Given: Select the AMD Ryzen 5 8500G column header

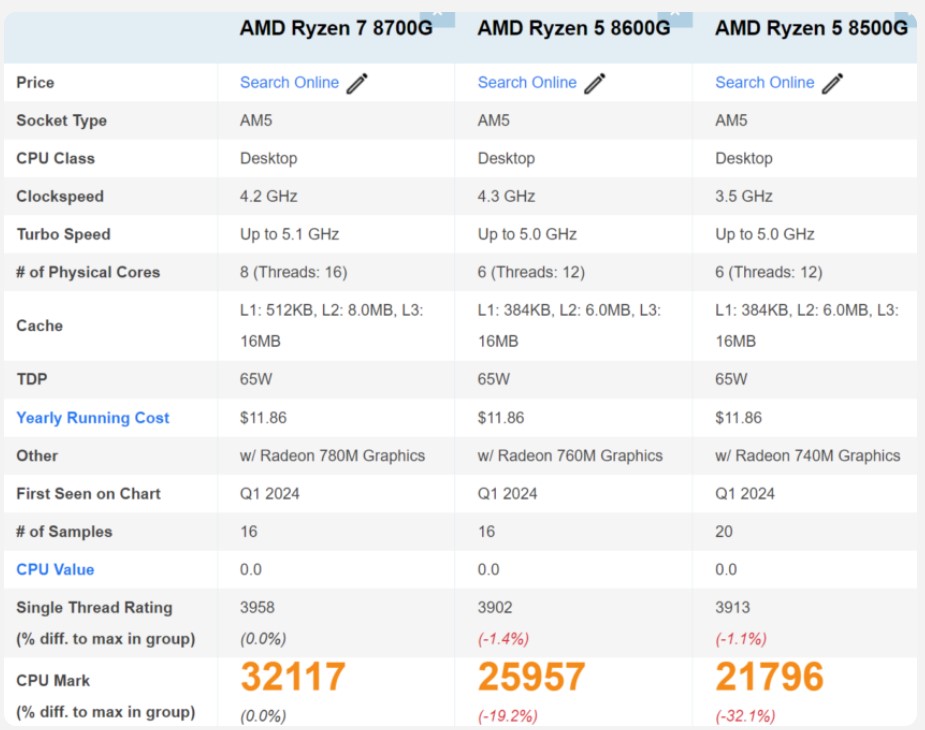Looking at the screenshot, I should [809, 28].
